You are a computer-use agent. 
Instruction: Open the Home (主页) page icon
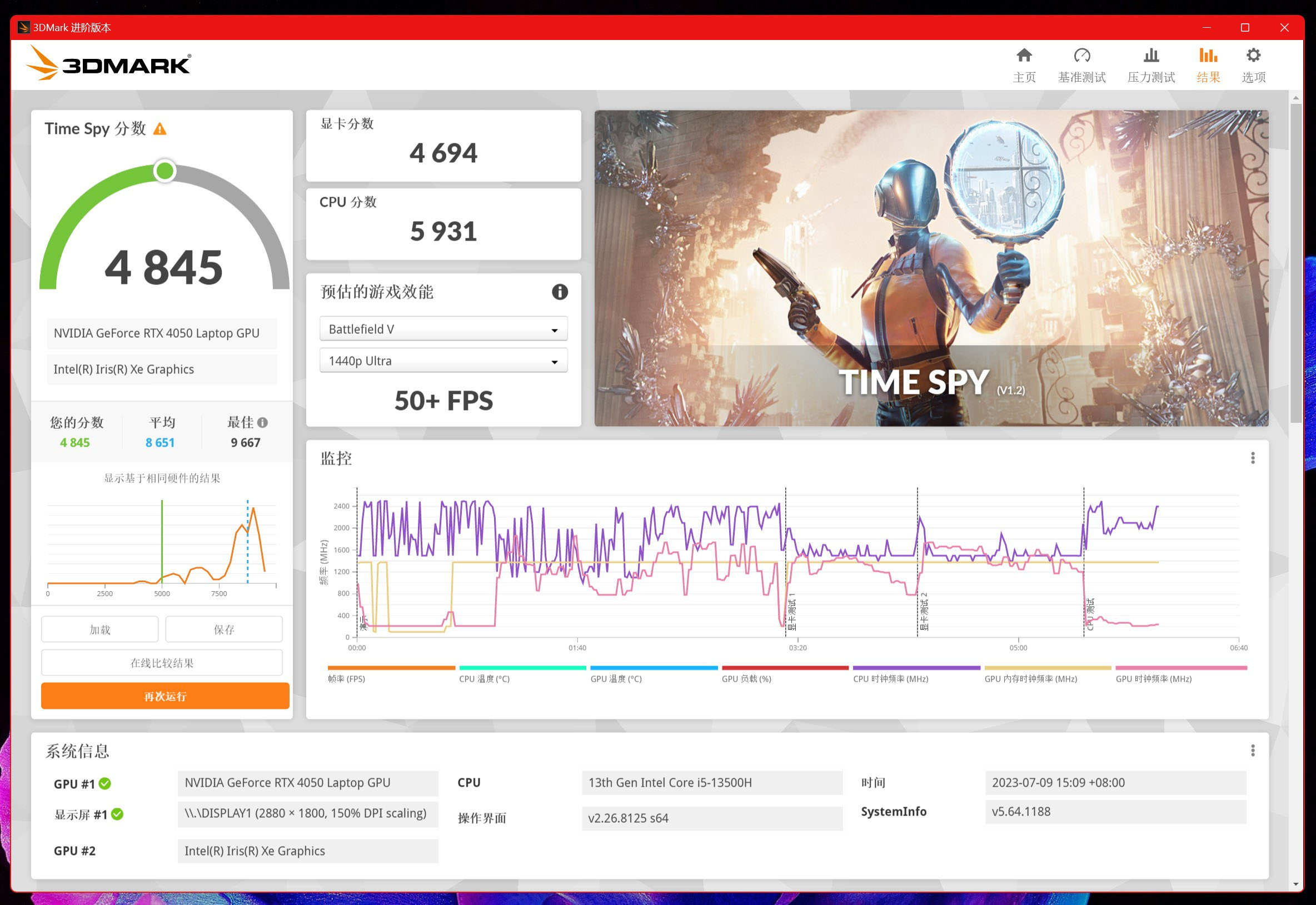pos(1024,56)
